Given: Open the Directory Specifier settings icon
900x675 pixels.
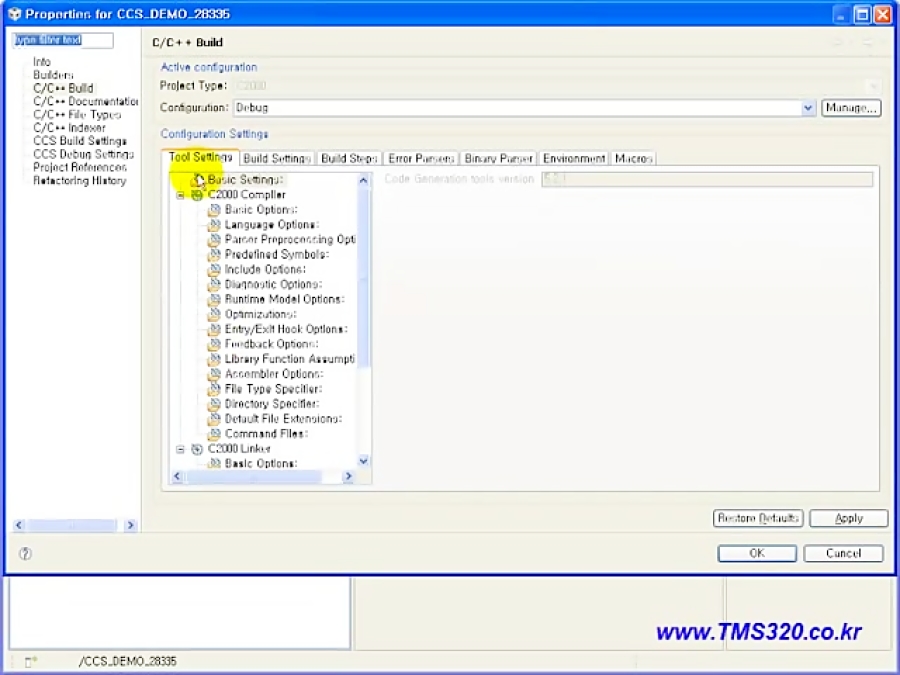Looking at the screenshot, I should (x=212, y=404).
